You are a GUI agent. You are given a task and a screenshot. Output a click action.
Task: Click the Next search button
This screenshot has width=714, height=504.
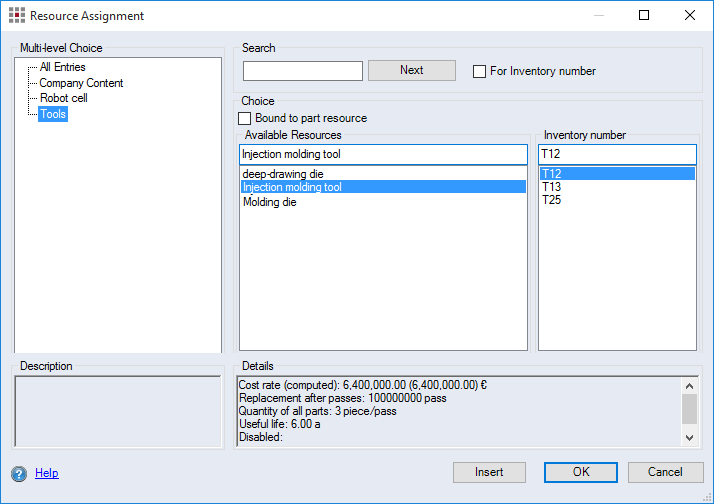click(x=412, y=70)
